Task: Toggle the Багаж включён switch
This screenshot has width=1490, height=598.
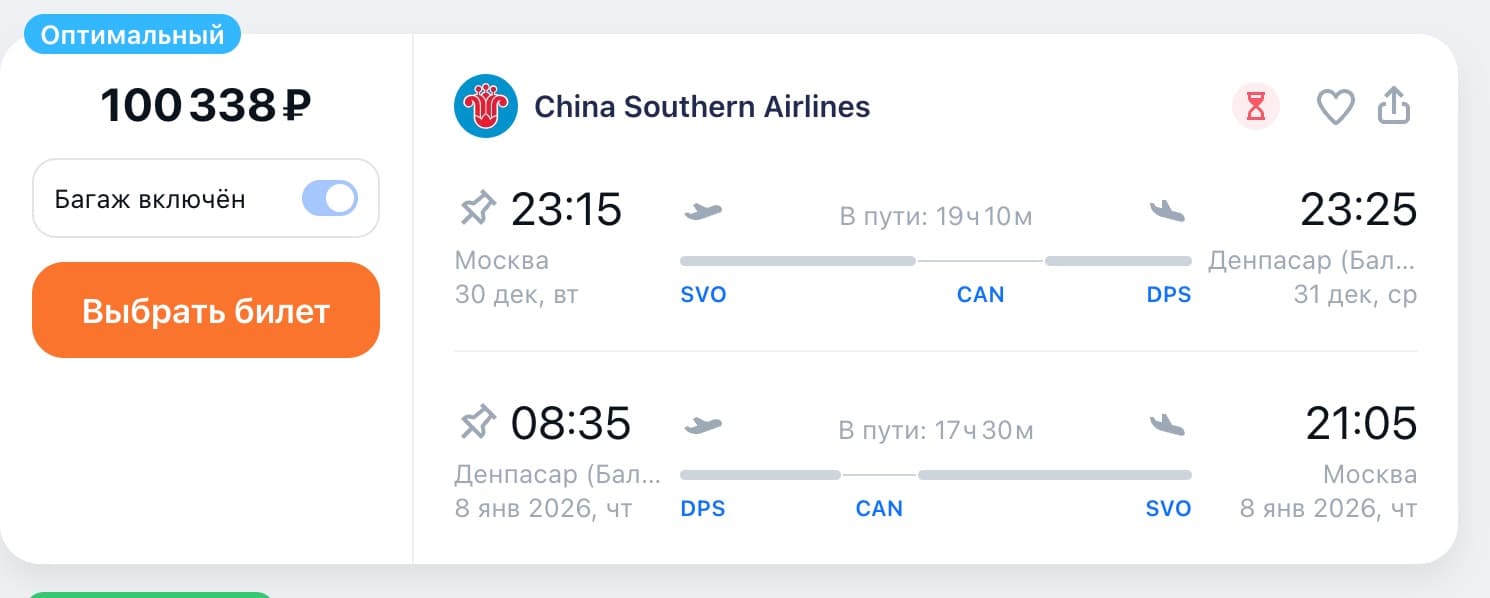Action: click(x=330, y=198)
